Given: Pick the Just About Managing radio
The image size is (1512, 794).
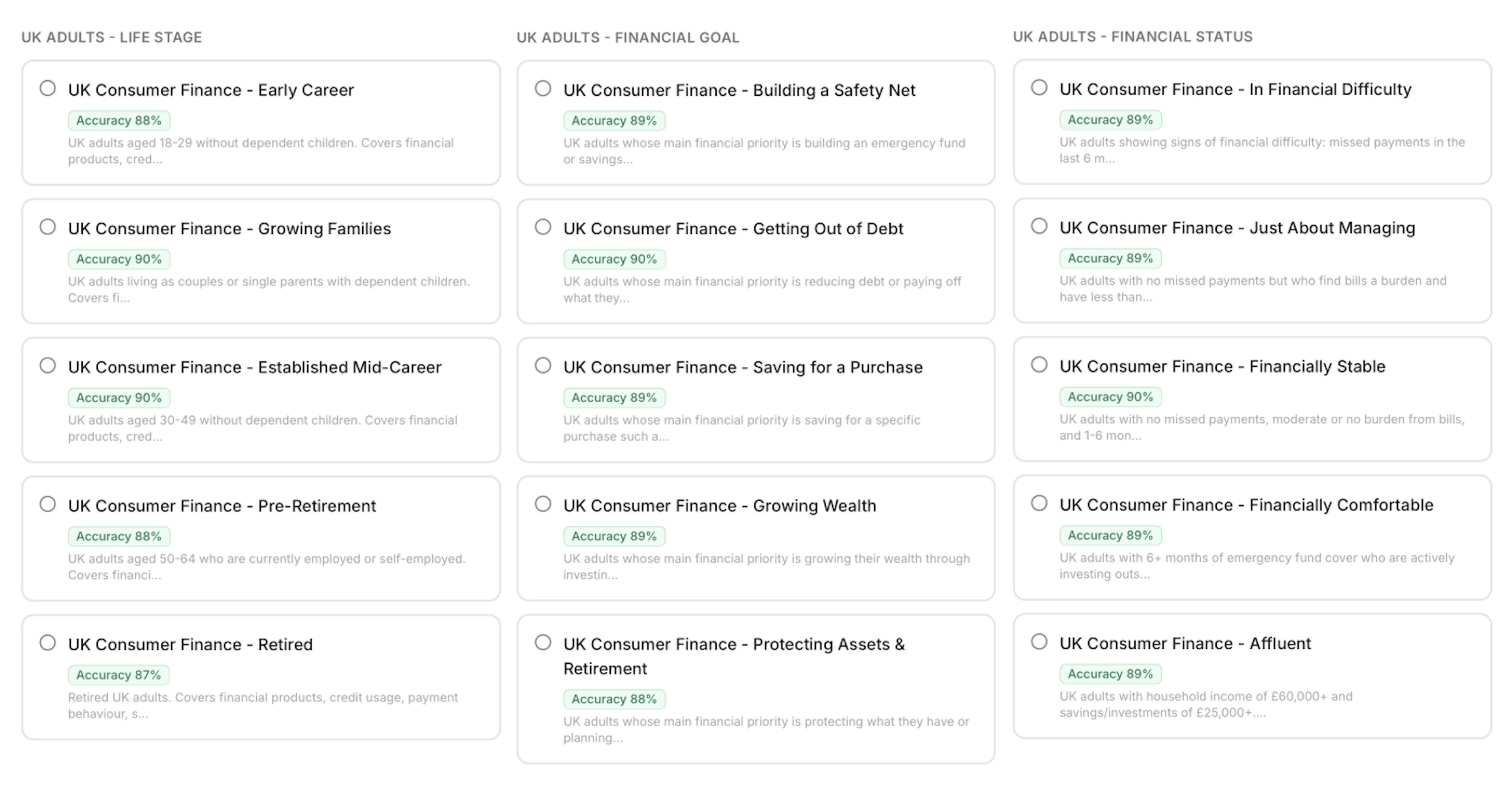Looking at the screenshot, I should [x=1039, y=226].
